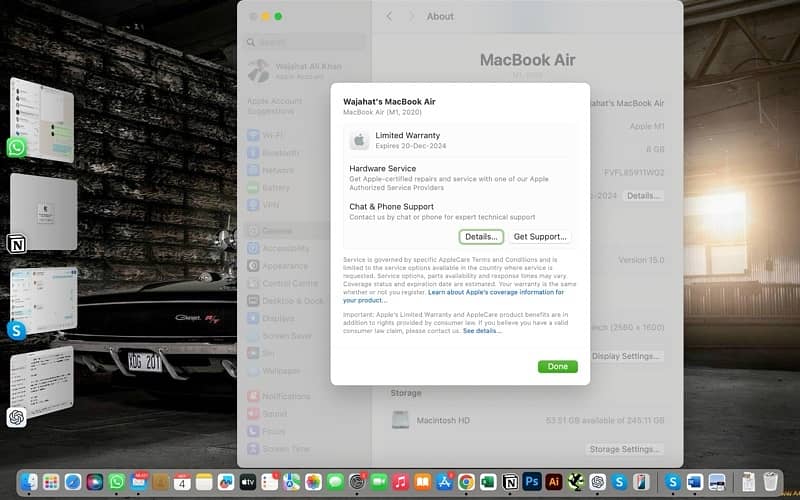Click the Get Support button
Screen dimensions: 800x500
[x=540, y=237]
